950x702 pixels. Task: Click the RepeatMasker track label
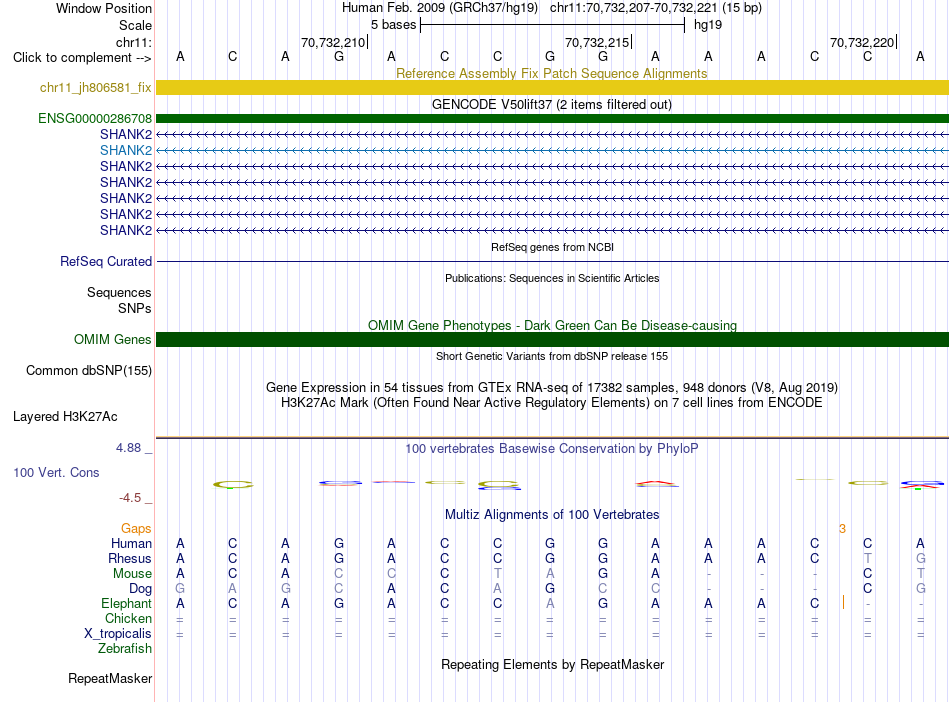coord(110,678)
